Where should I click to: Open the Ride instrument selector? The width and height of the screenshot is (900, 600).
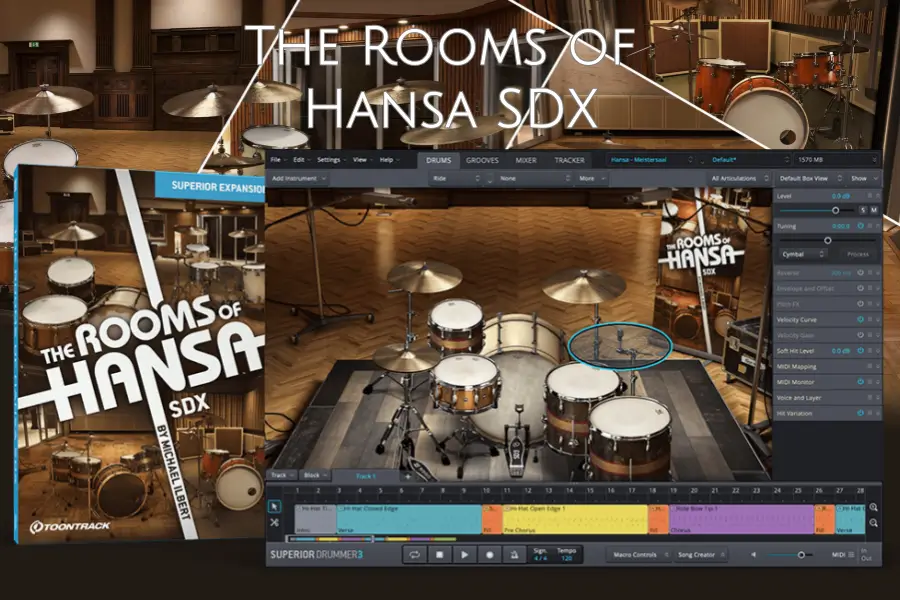pos(456,179)
